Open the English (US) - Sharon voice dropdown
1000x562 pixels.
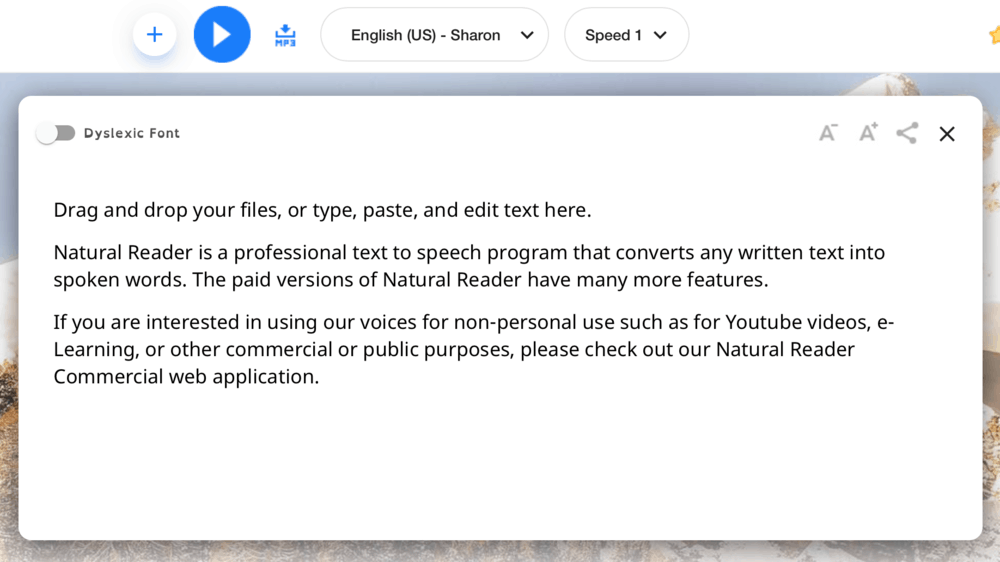tap(434, 35)
